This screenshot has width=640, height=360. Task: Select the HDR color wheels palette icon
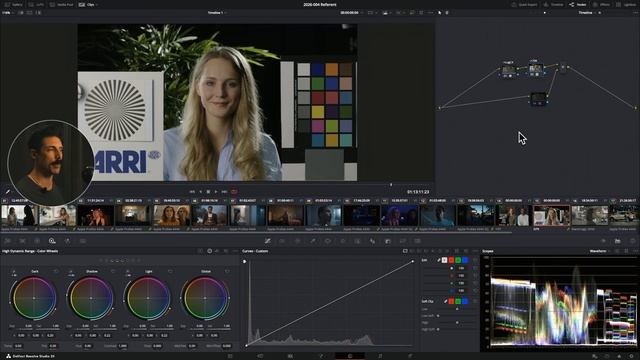click(52, 241)
